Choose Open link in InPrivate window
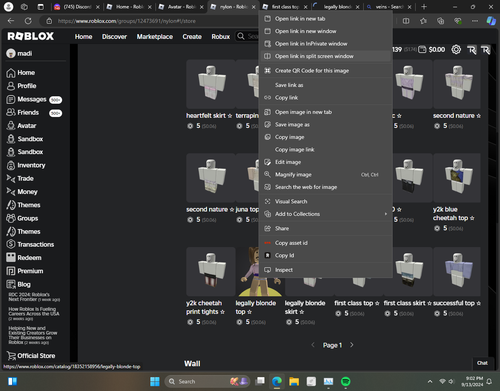500x391 pixels. (326, 44)
